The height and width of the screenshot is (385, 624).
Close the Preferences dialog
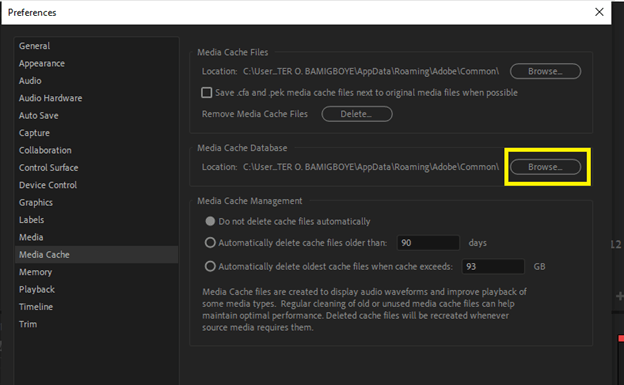click(599, 12)
